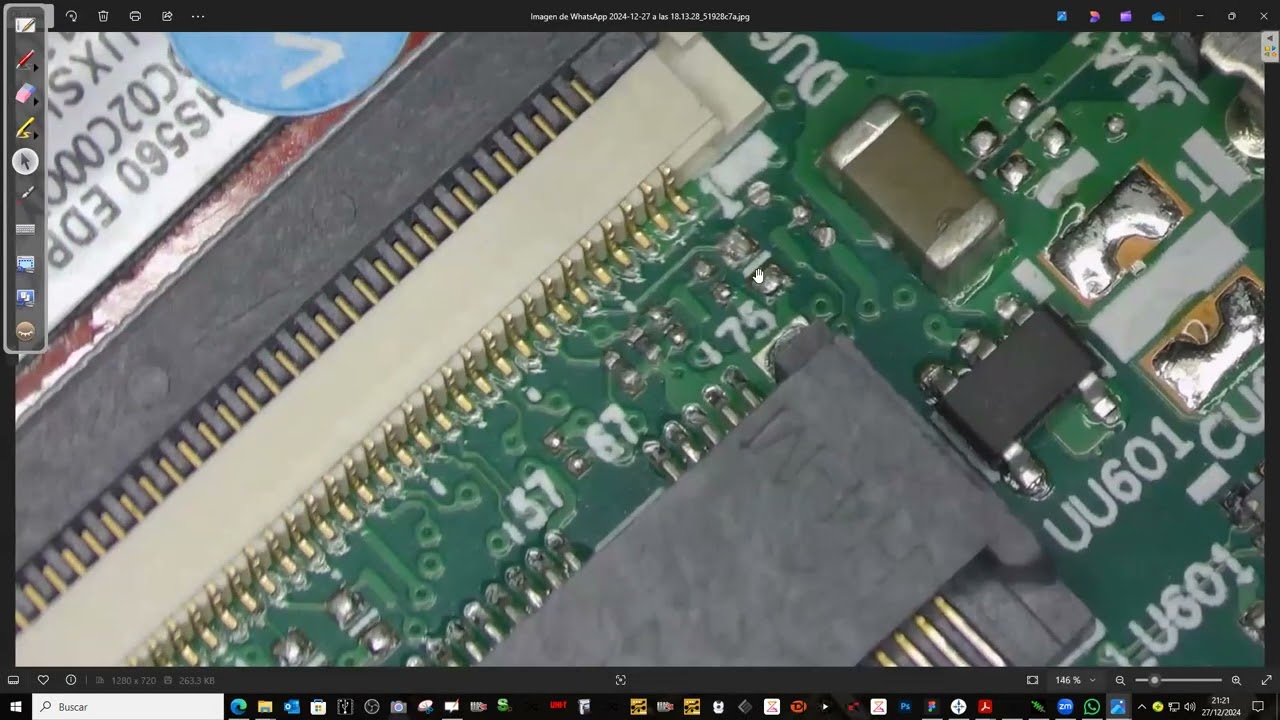Open the volume control in system tray
The height and width of the screenshot is (720, 1280).
(1190, 706)
